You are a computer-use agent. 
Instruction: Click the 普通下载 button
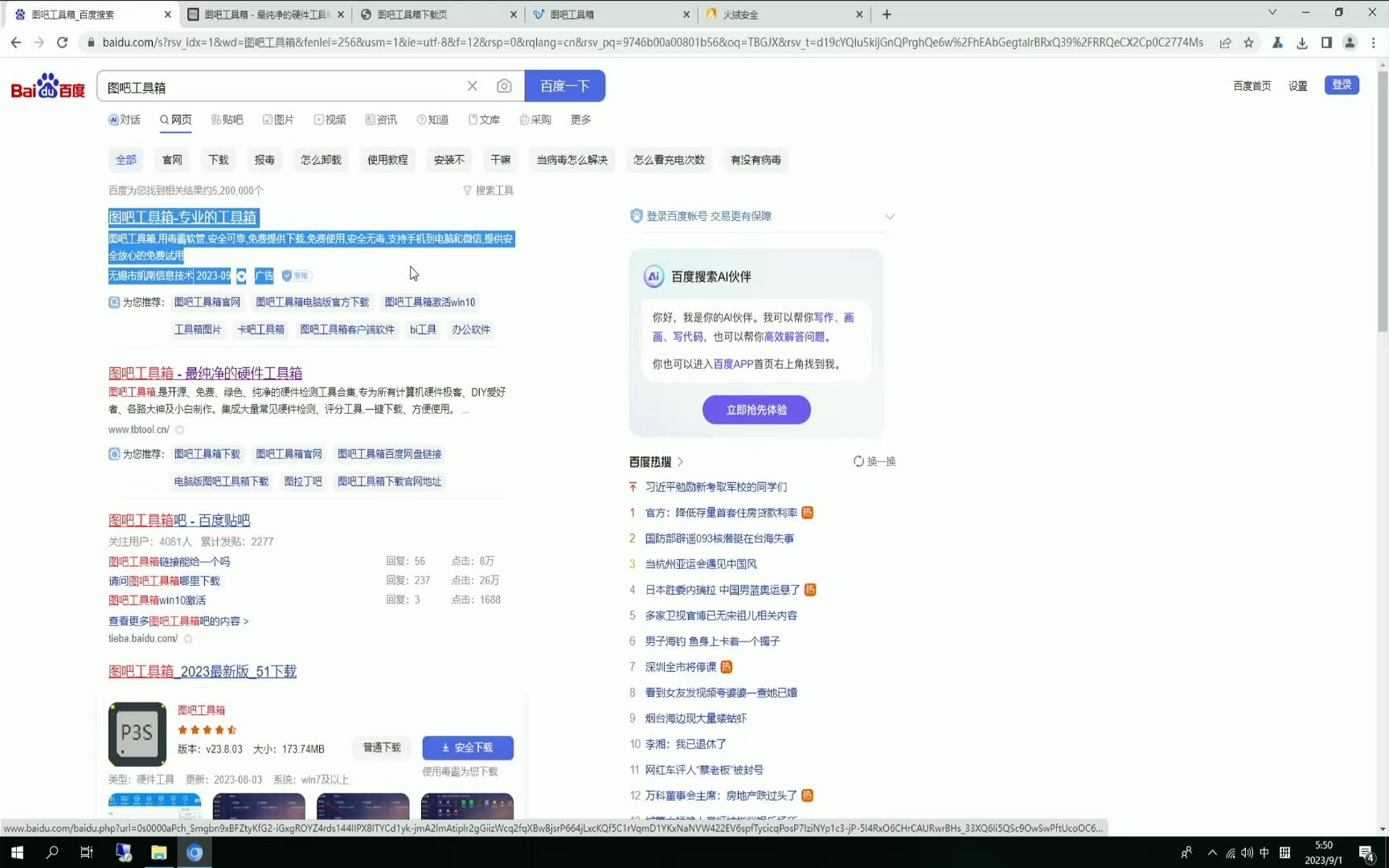(x=382, y=747)
